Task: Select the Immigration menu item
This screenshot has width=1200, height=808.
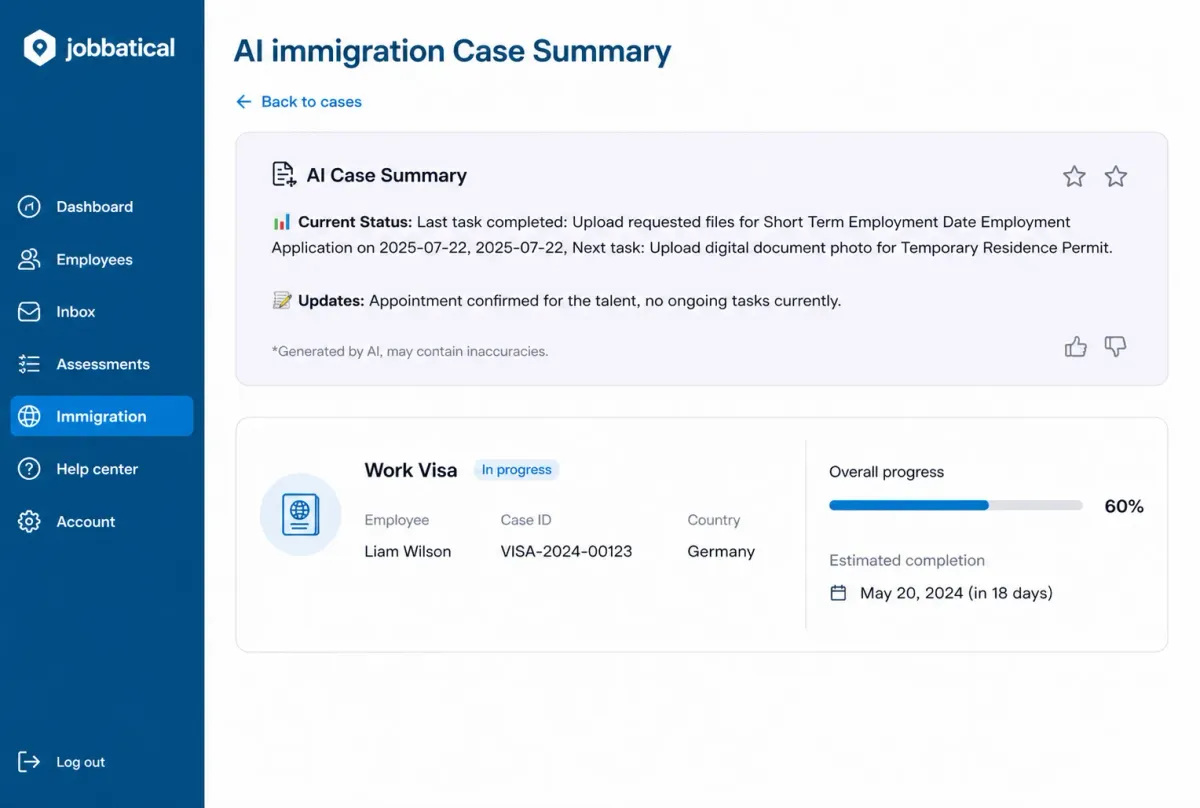Action: click(101, 416)
